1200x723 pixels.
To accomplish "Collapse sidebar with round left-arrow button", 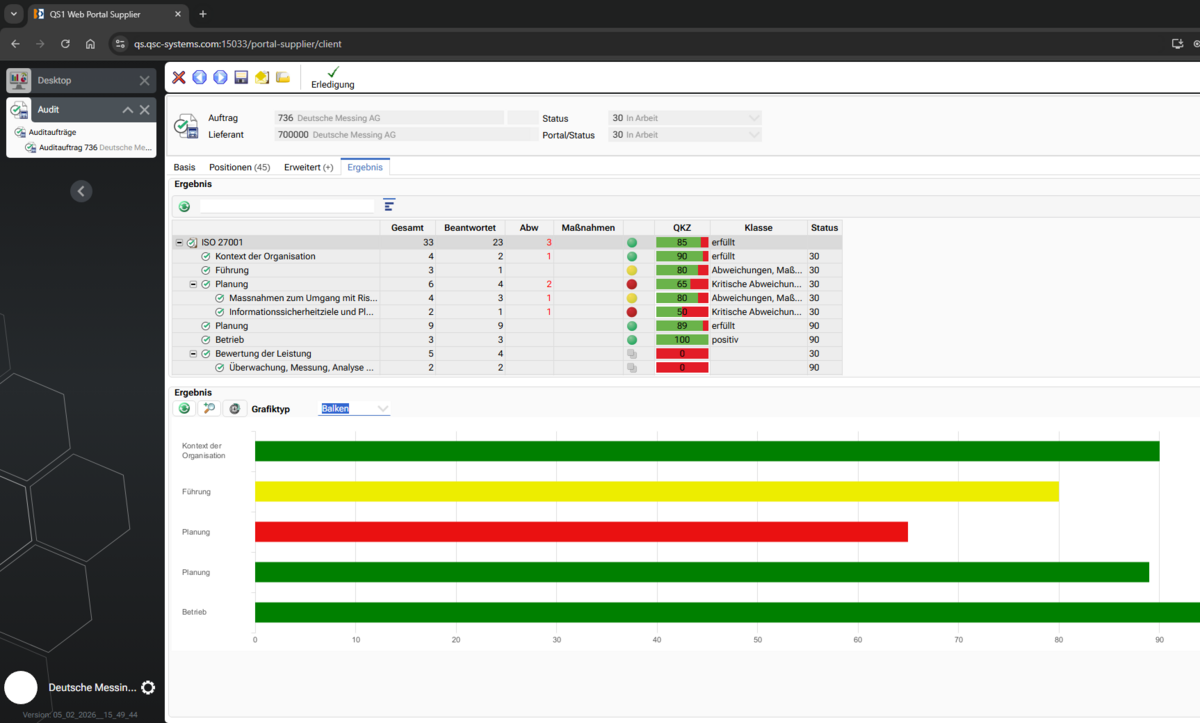I will 82,191.
